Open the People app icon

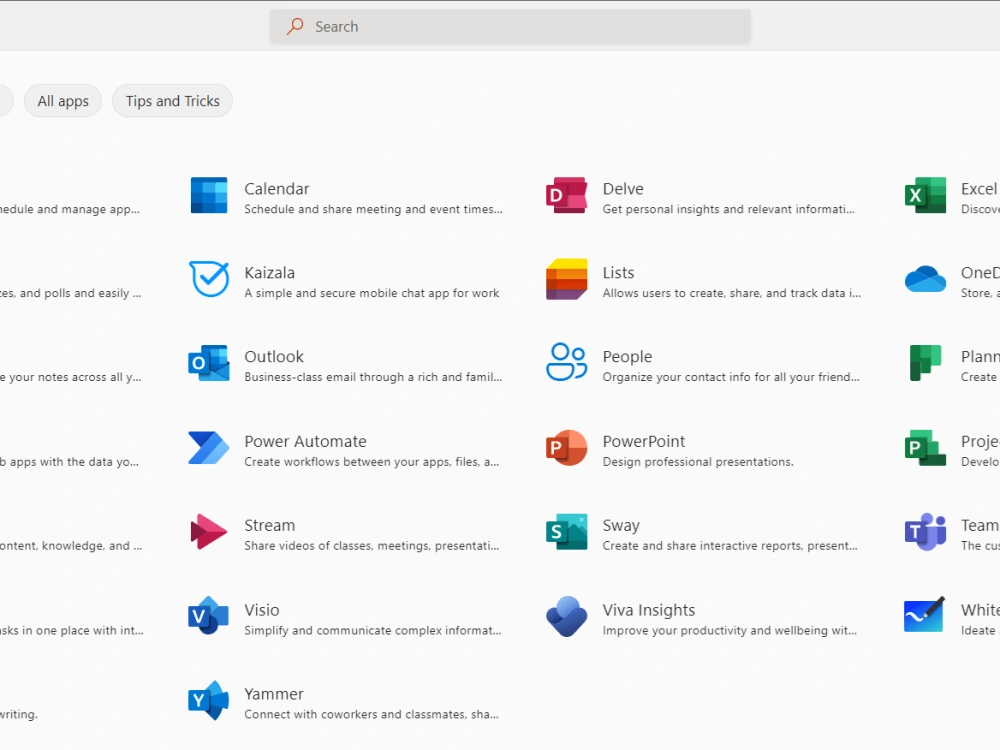[x=566, y=362]
